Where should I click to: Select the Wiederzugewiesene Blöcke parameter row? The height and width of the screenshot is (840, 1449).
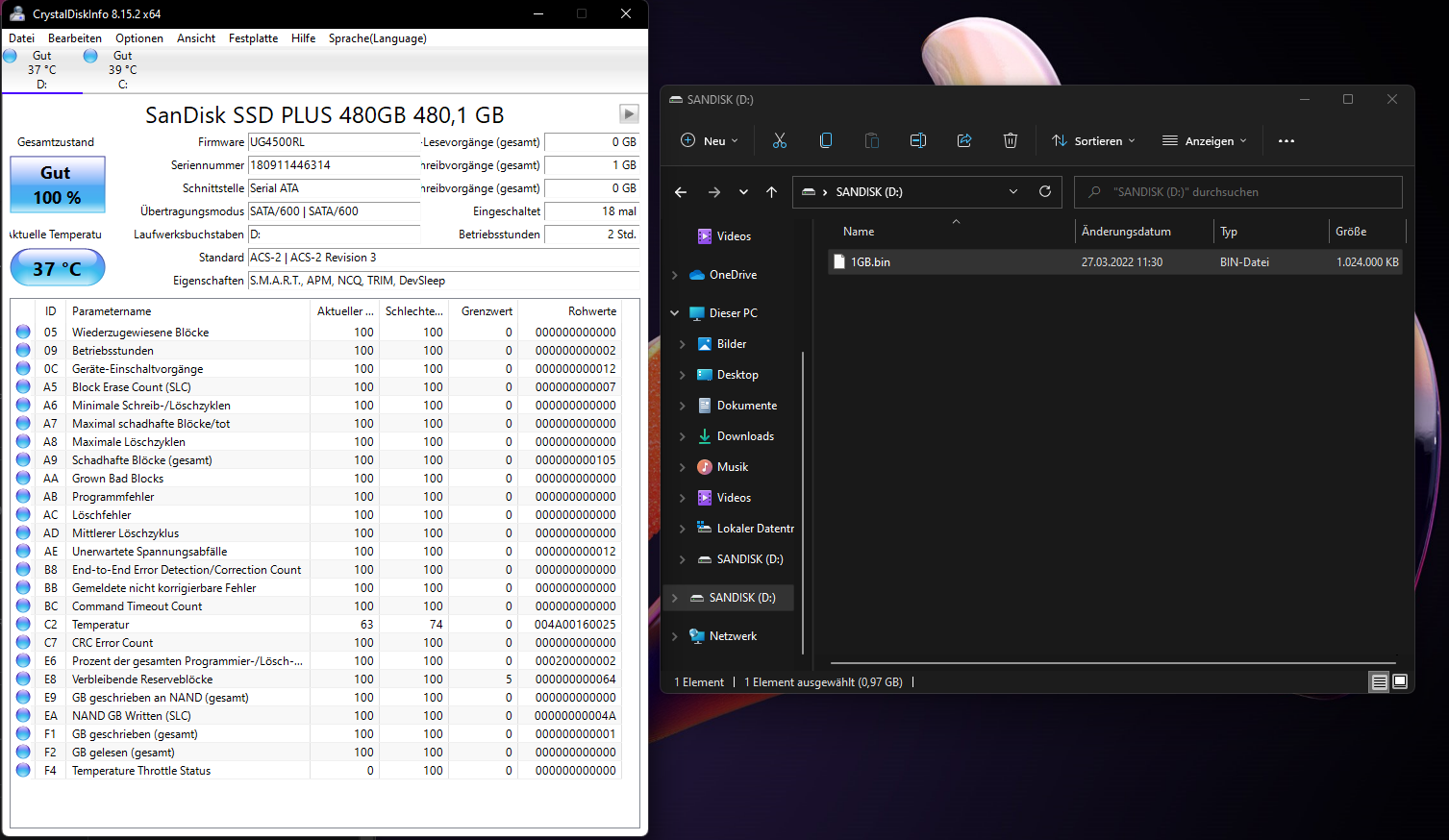(x=316, y=333)
